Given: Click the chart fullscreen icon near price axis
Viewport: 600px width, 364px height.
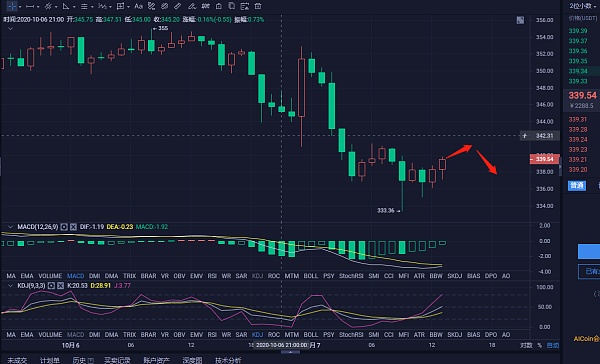Looking at the screenshot, I should 520,20.
